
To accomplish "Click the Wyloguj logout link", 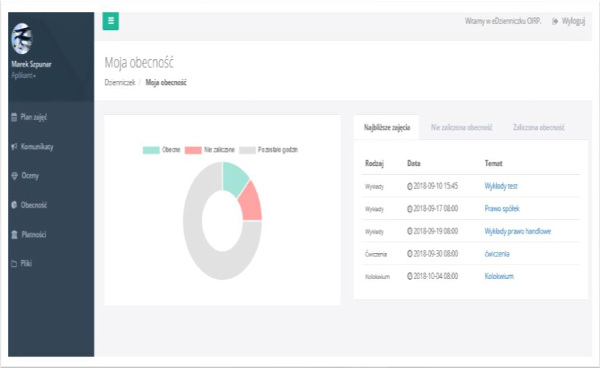I will coord(573,21).
